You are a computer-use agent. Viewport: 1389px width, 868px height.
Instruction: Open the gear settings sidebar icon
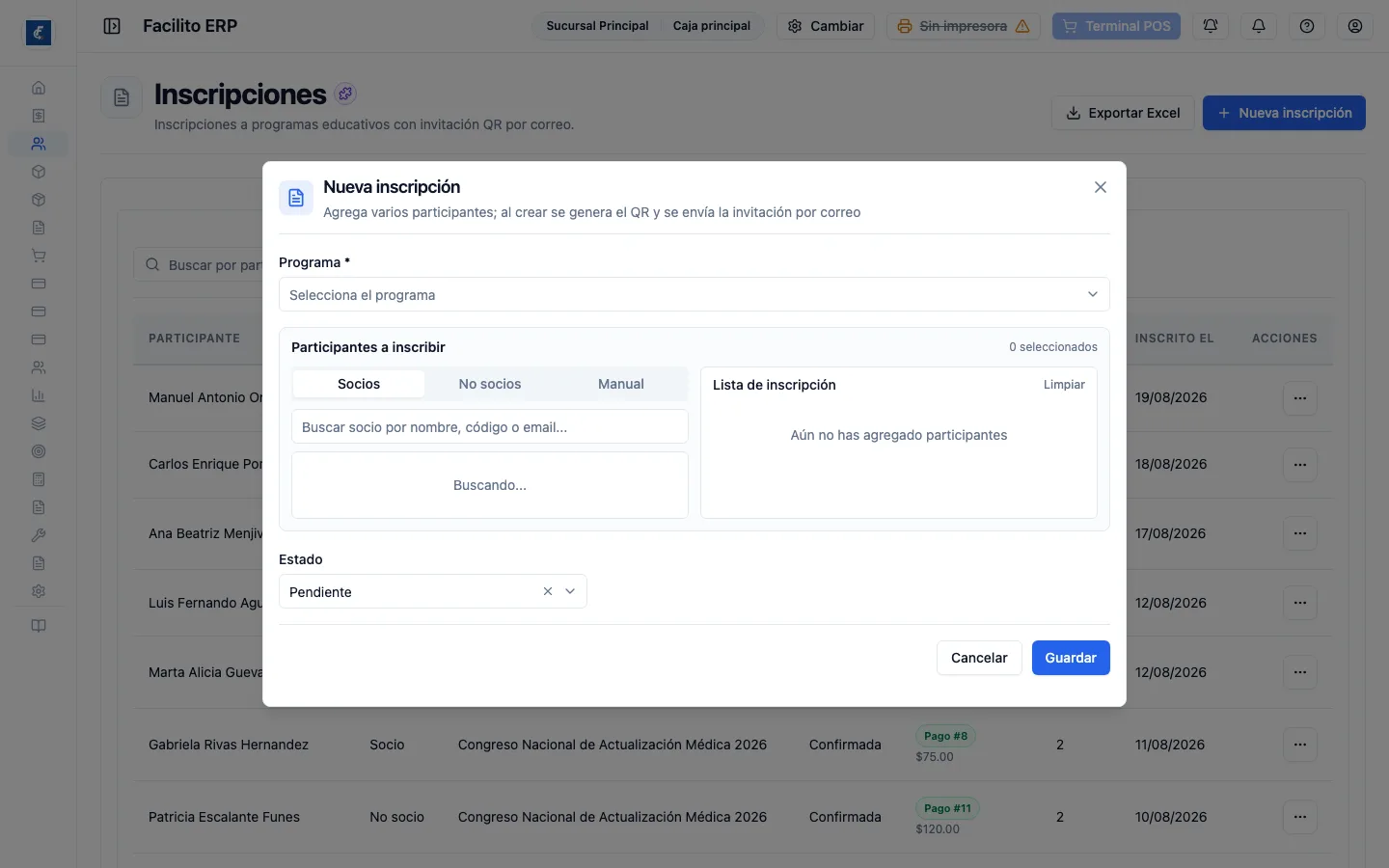pyautogui.click(x=39, y=591)
